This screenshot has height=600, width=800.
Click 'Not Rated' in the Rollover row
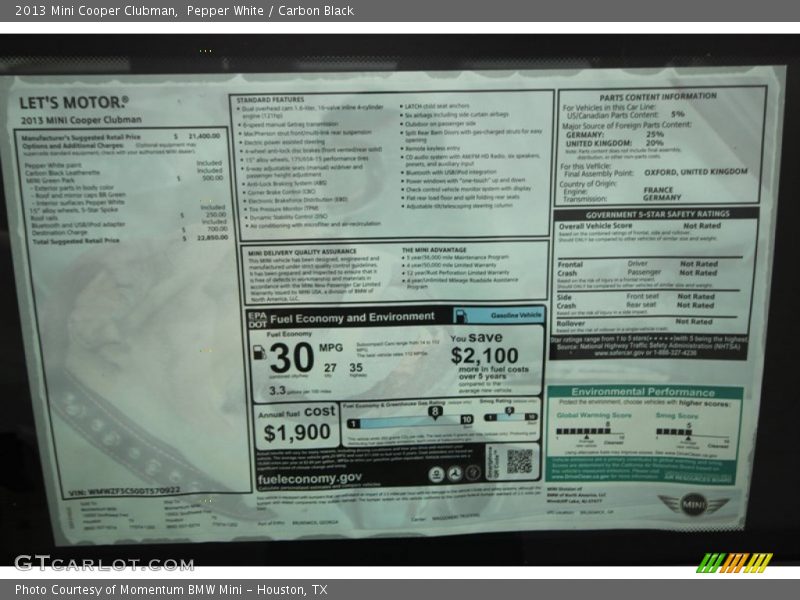[693, 321]
